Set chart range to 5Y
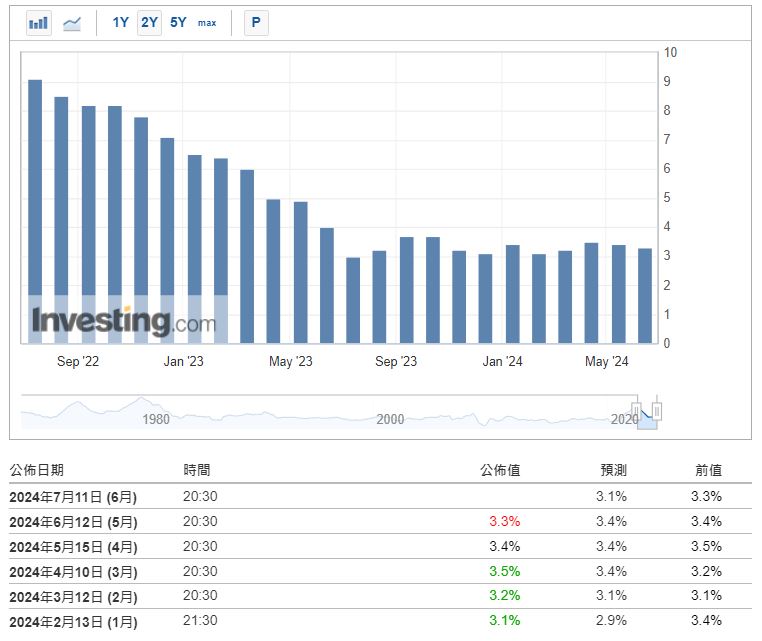Screen dimensions: 762x641 178,22
